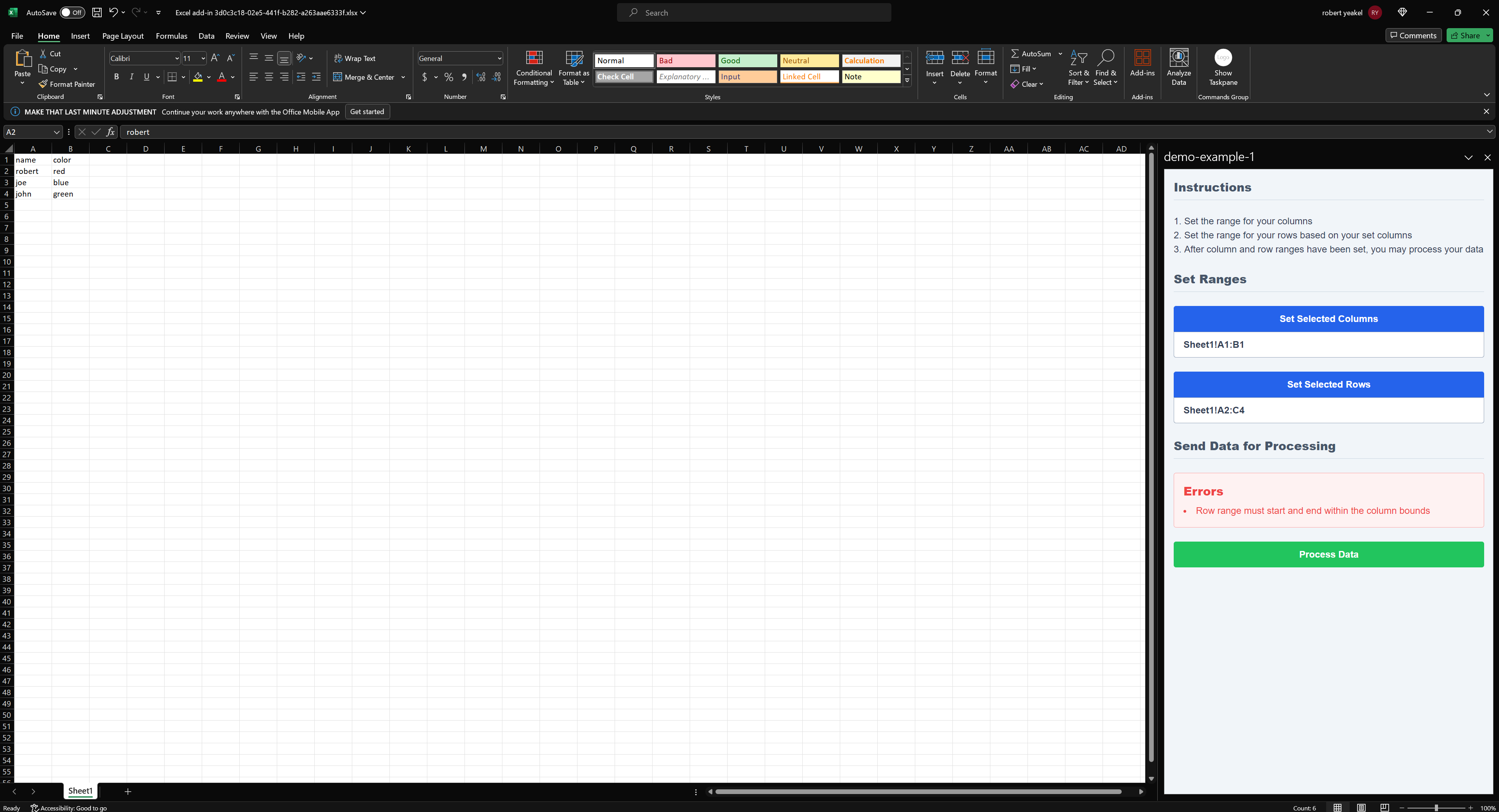Expand the General number format dropdown
The width and height of the screenshot is (1499, 812).
click(x=499, y=58)
